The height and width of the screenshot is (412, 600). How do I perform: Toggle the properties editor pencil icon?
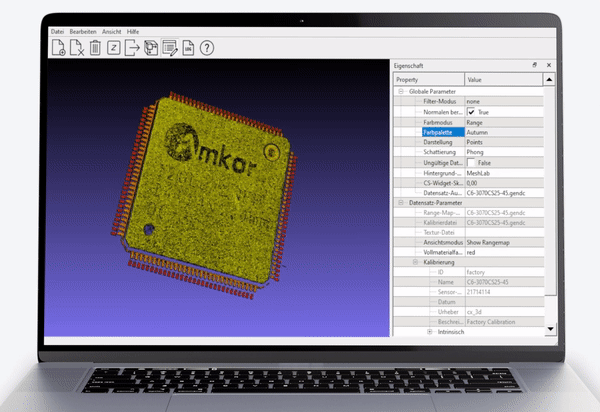tap(170, 48)
